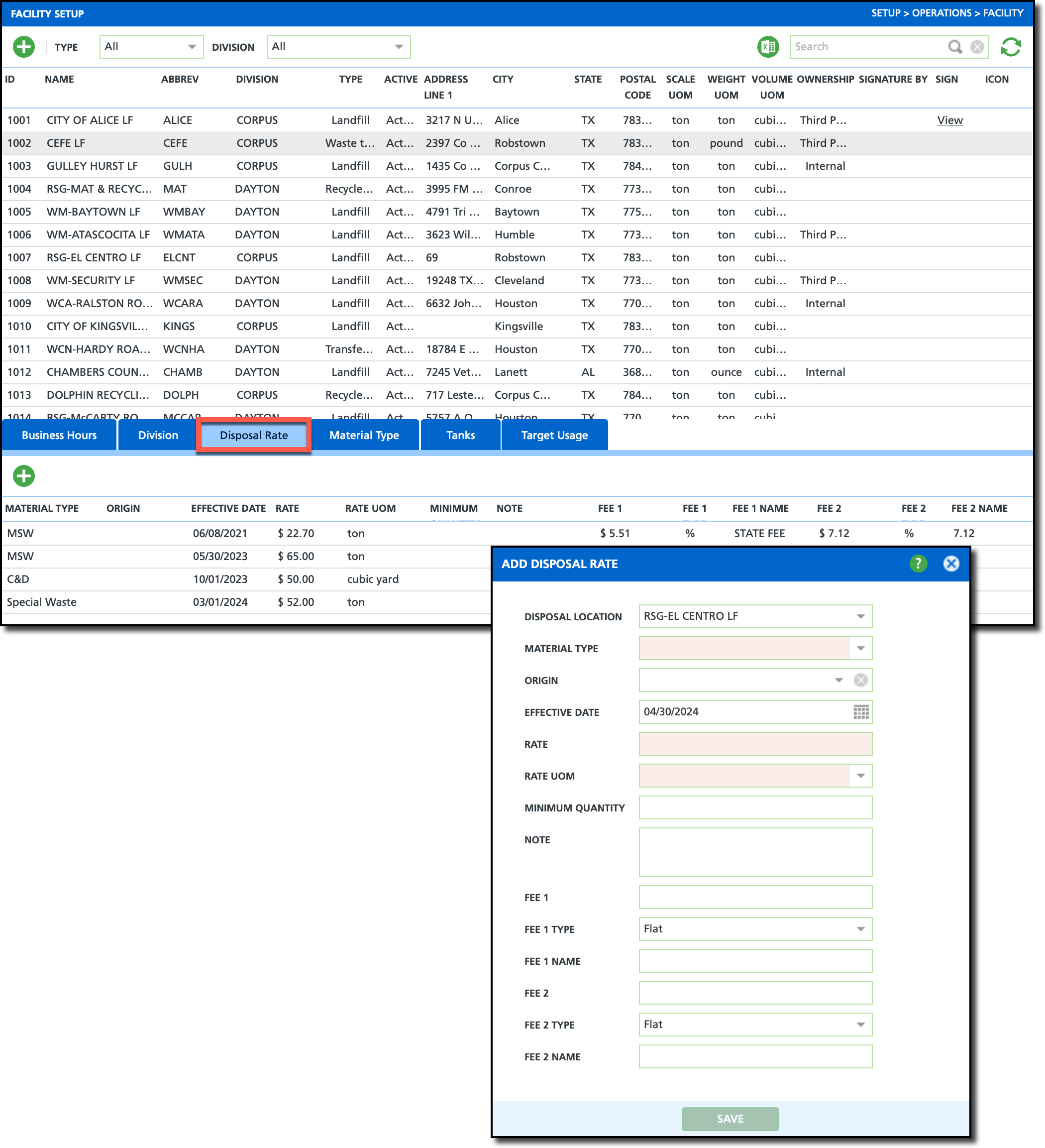
Task: Select the Material Type tab
Action: 364,435
